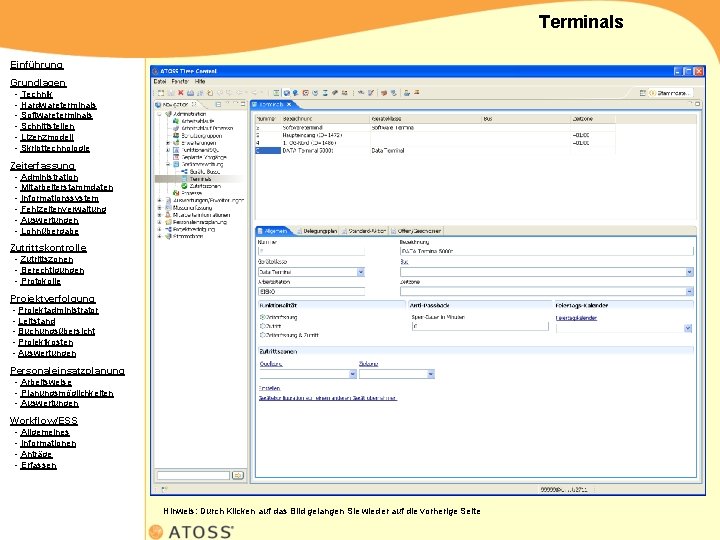Expand the Personaleinsatzplanung tree node

pos(159,222)
